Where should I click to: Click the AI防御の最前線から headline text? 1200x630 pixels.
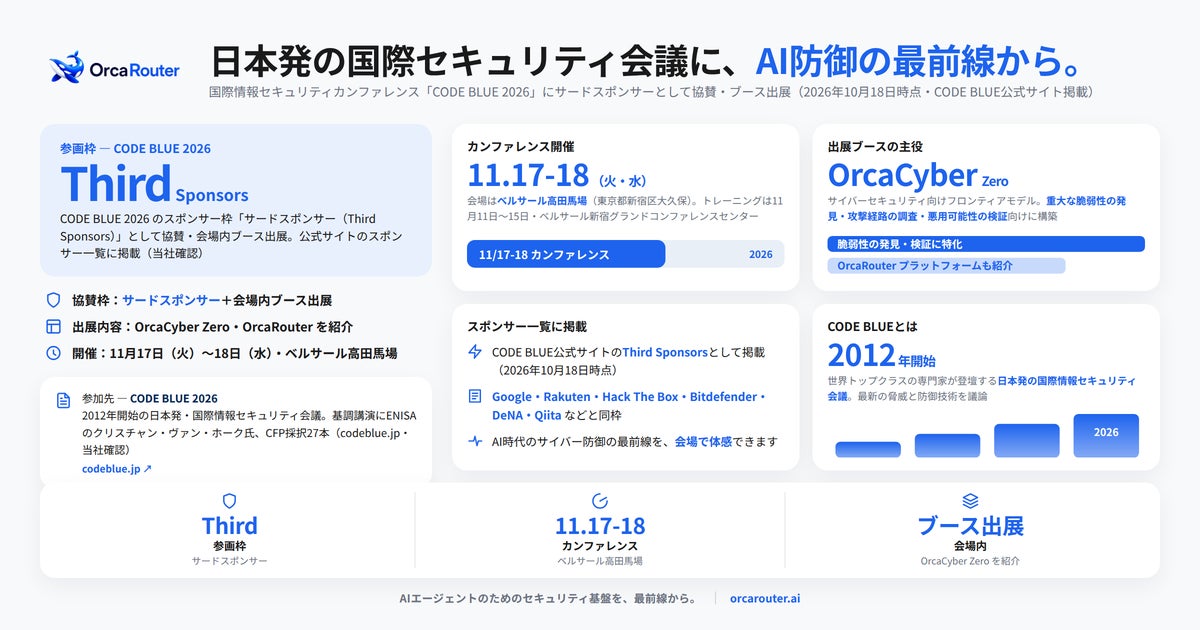[919, 62]
